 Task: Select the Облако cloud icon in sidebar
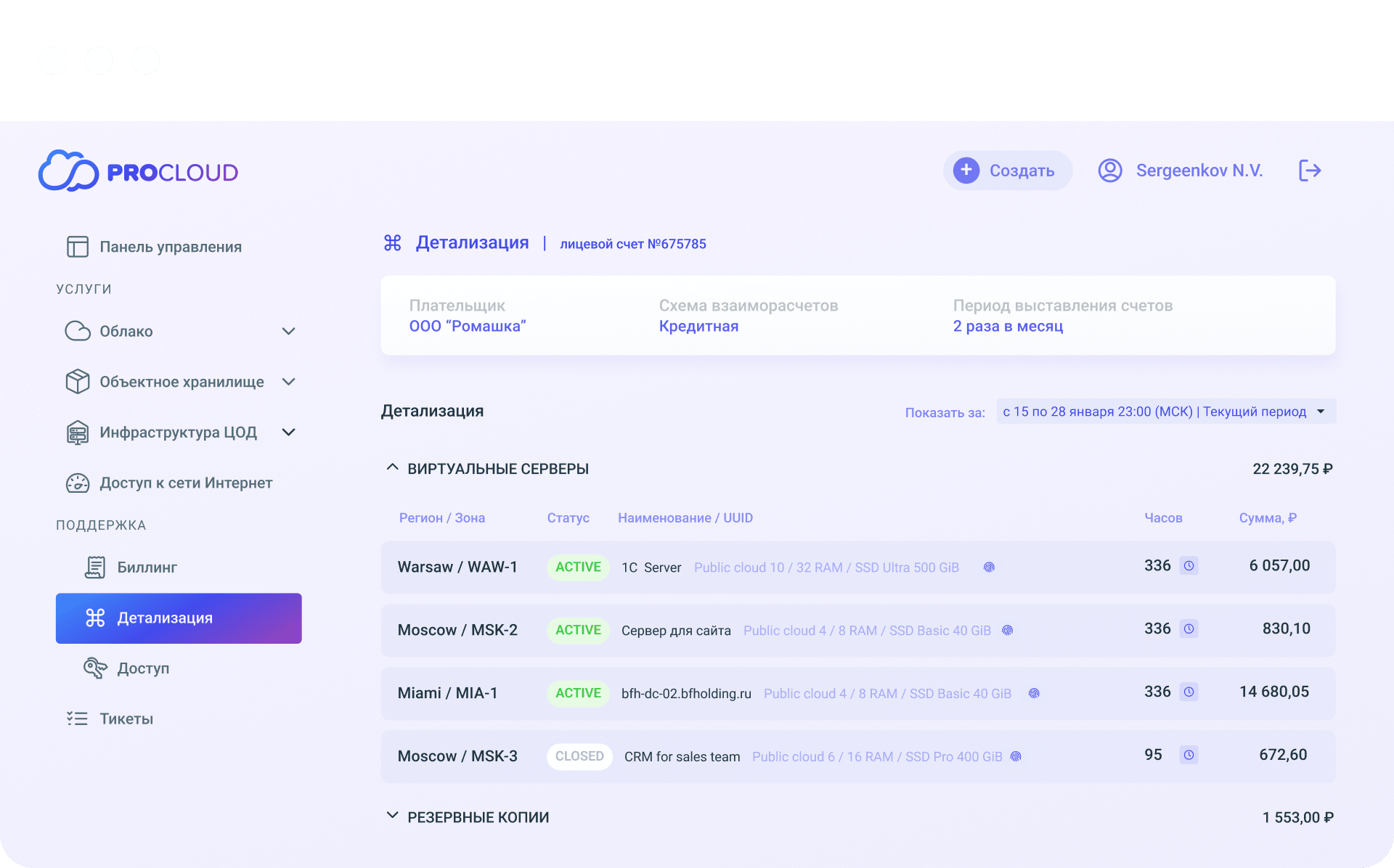[78, 331]
